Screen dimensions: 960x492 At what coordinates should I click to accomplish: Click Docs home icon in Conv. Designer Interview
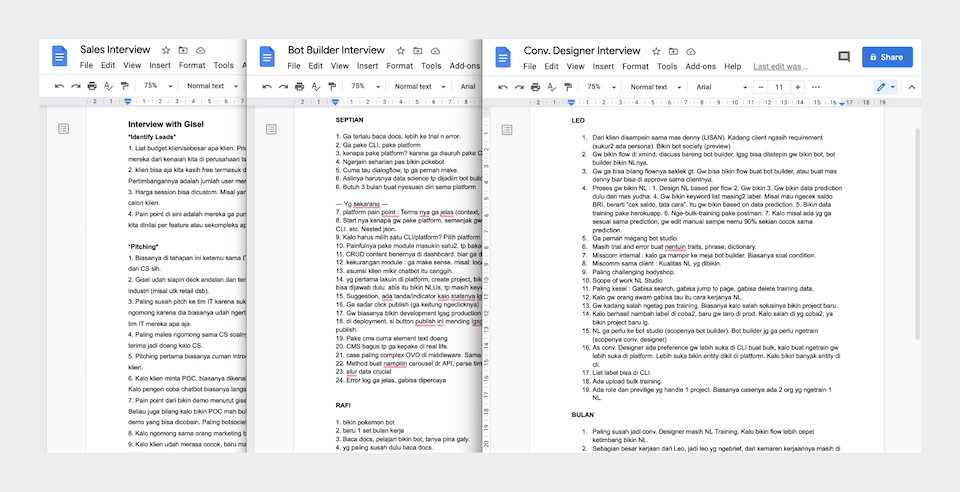pyautogui.click(x=503, y=57)
